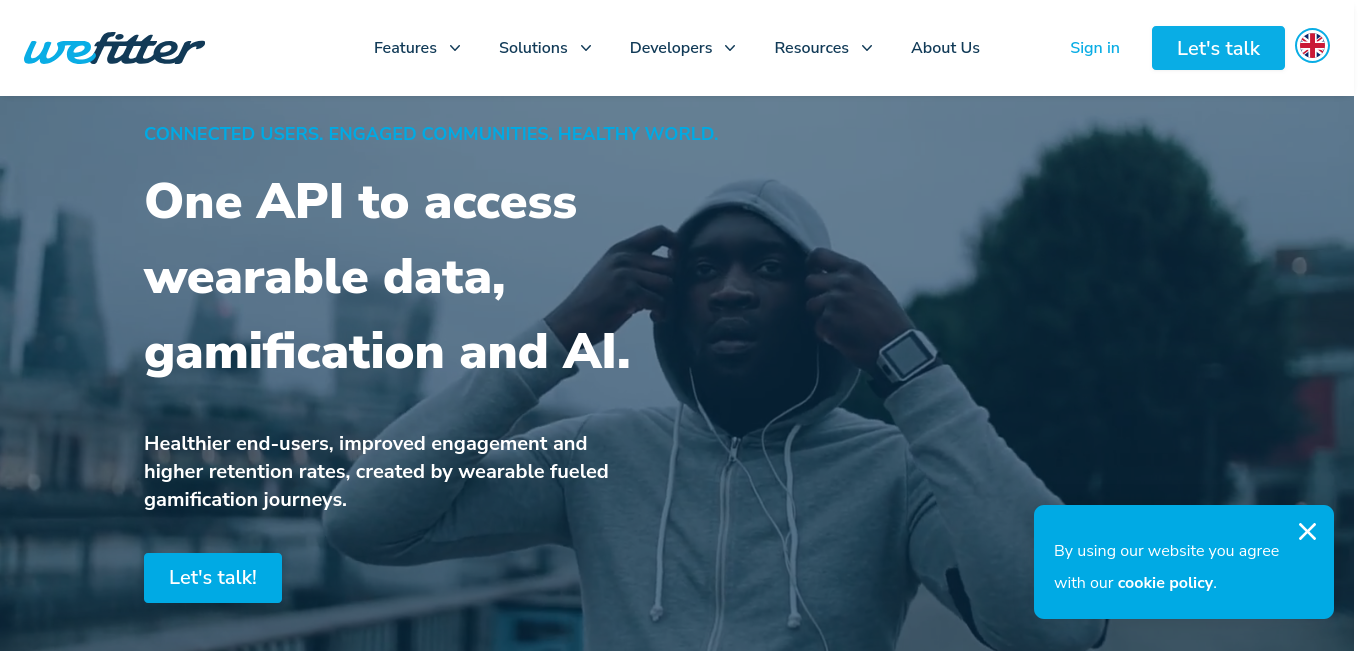The width and height of the screenshot is (1366, 651).
Task: Expand the Resources dropdown chevron
Action: coord(867,48)
